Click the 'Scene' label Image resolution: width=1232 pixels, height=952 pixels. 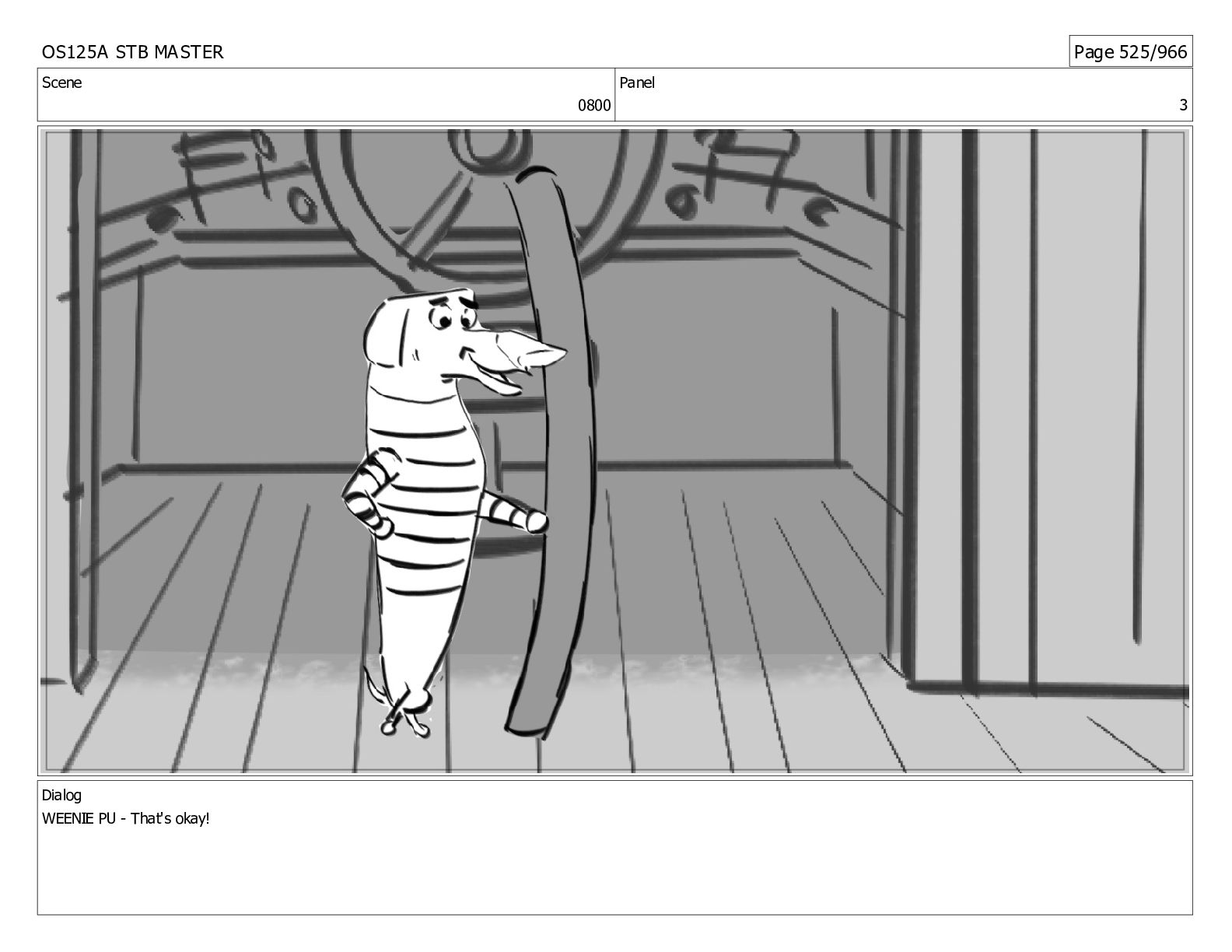(x=61, y=82)
